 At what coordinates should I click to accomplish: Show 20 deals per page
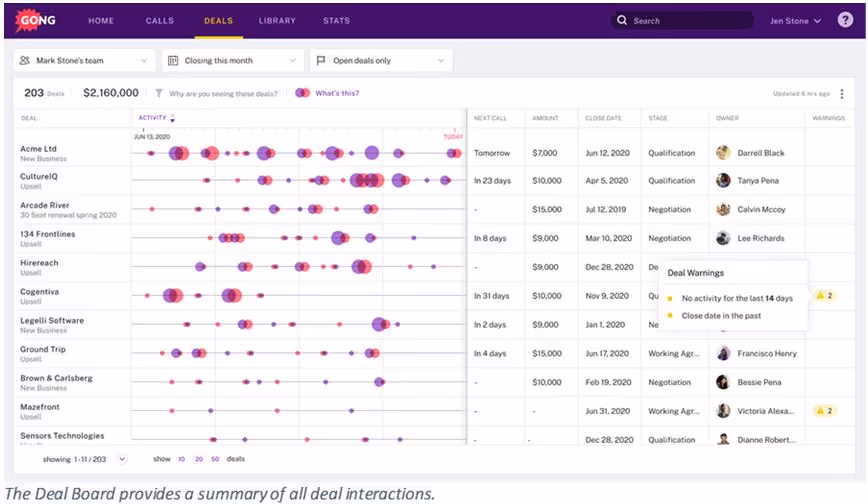coord(198,459)
